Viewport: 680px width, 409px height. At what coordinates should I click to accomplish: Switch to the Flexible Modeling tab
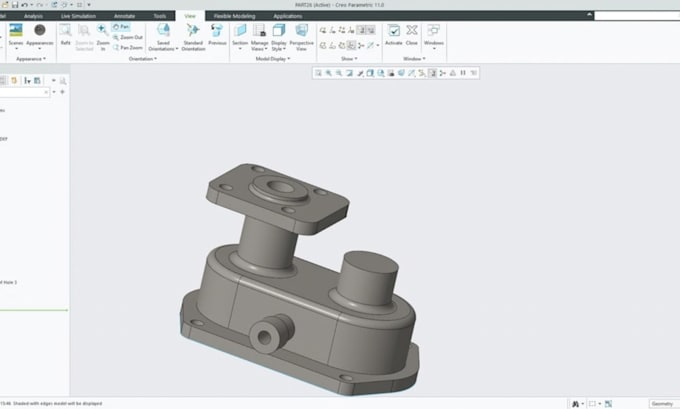click(235, 16)
